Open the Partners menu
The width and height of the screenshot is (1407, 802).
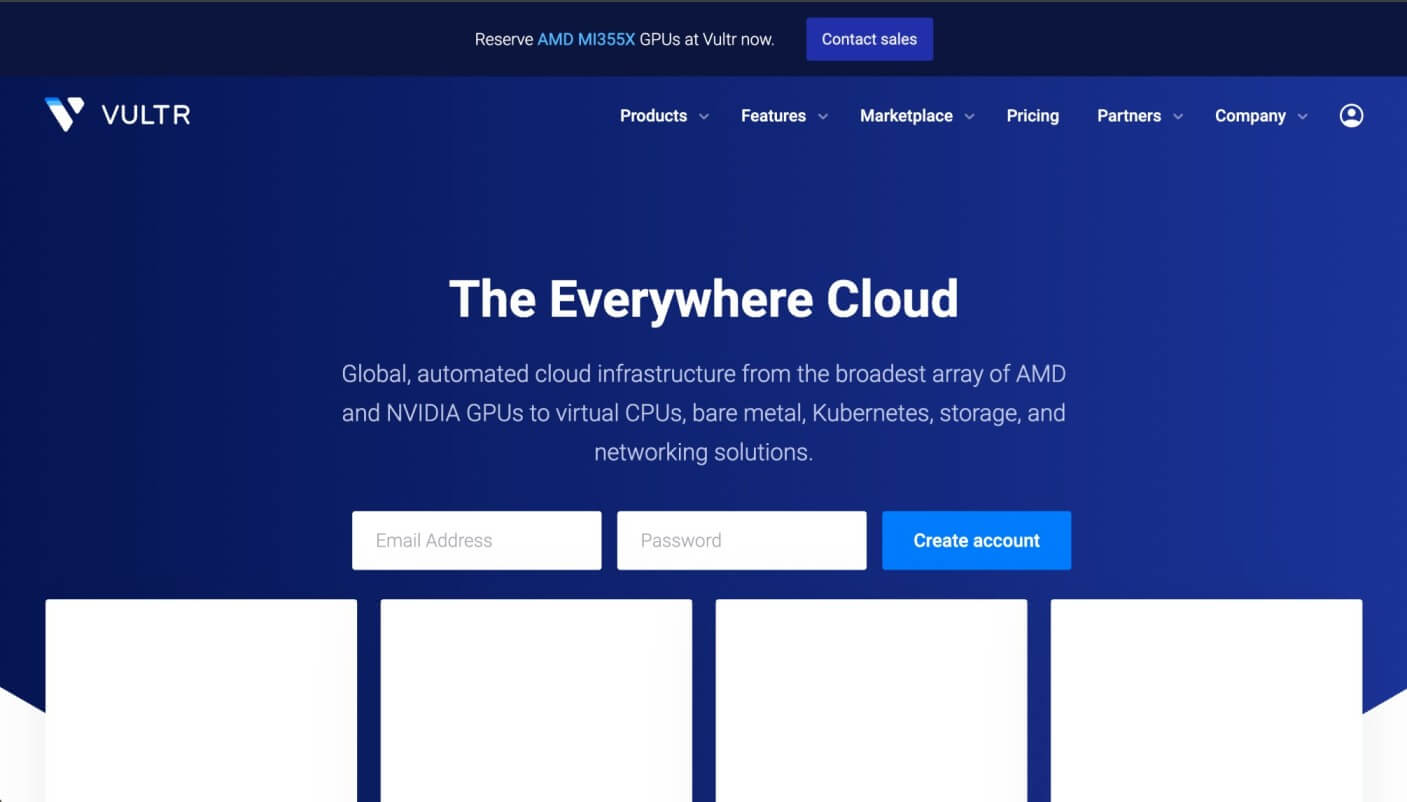click(x=1128, y=116)
